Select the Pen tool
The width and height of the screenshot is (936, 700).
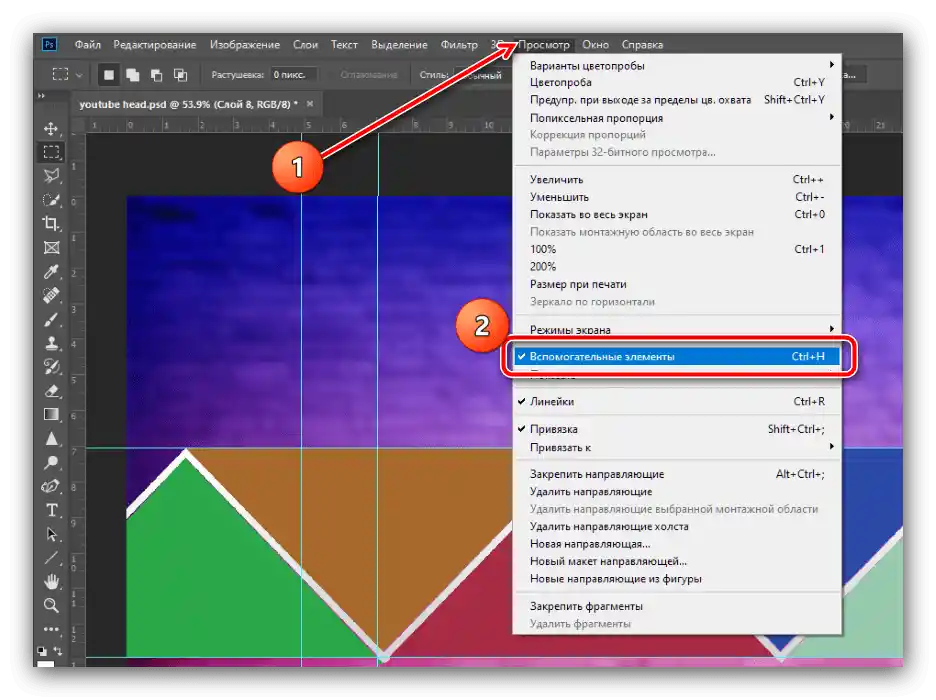(51, 486)
